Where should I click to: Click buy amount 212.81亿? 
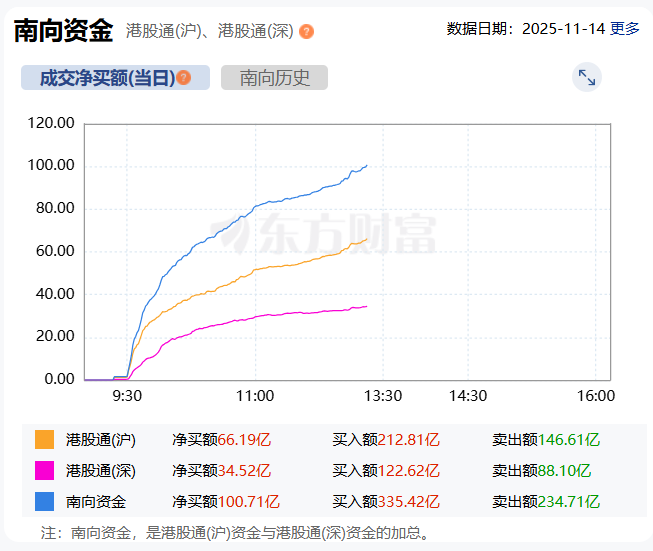(409, 440)
